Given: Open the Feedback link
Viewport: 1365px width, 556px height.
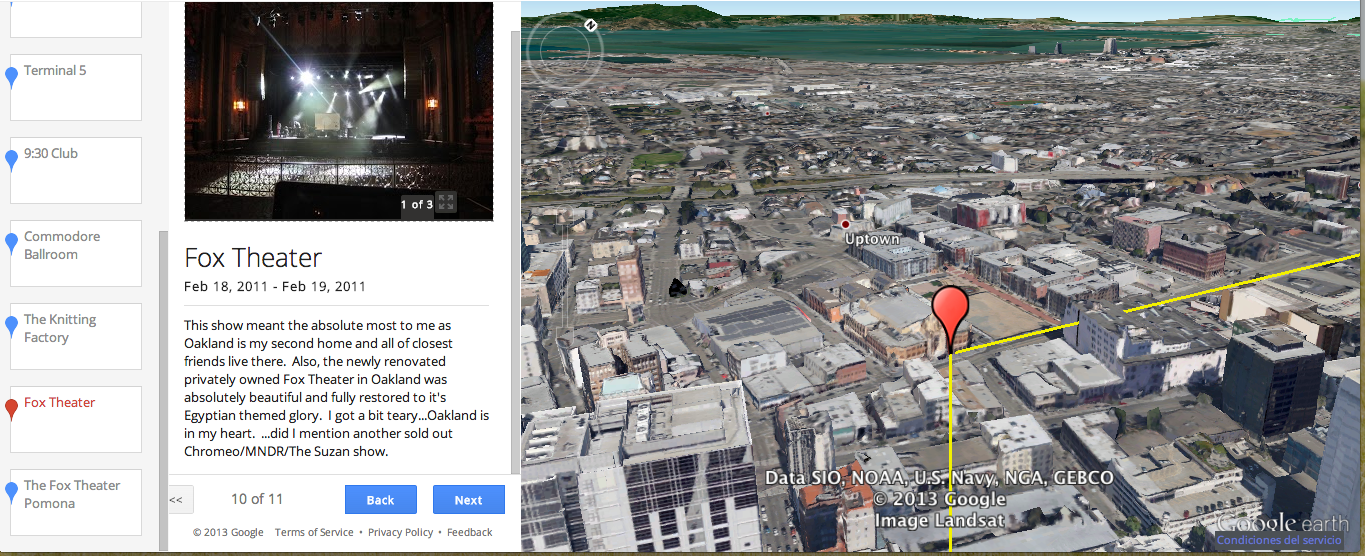Looking at the screenshot, I should 469,532.
